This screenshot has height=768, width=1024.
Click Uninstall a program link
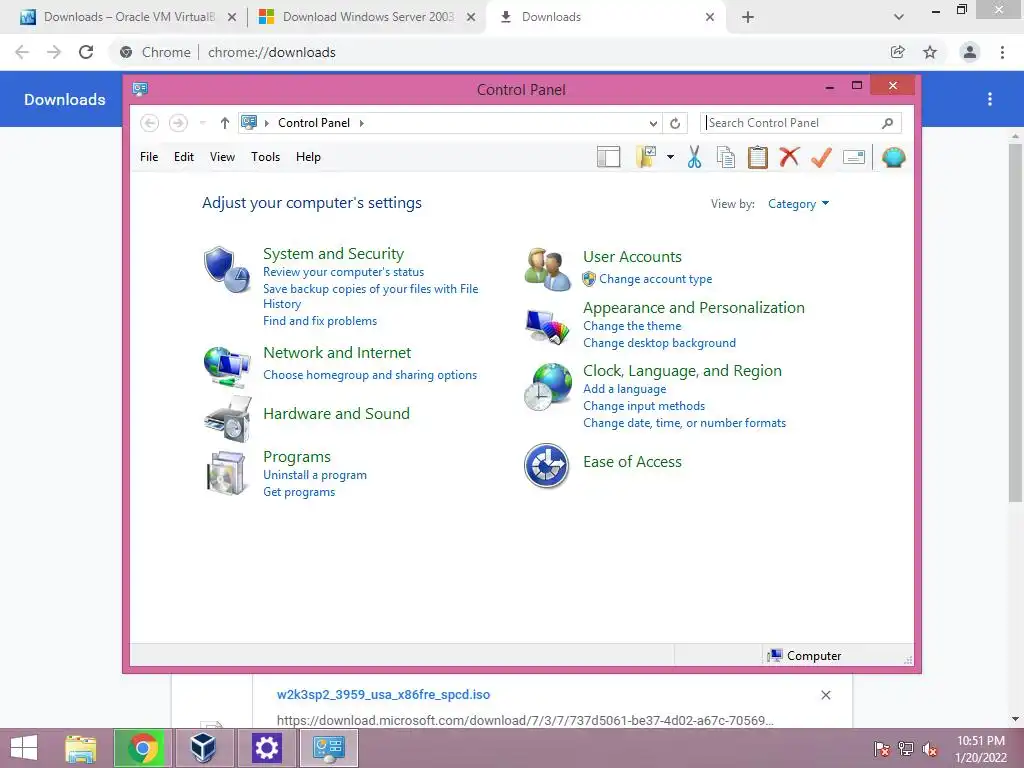pos(315,475)
